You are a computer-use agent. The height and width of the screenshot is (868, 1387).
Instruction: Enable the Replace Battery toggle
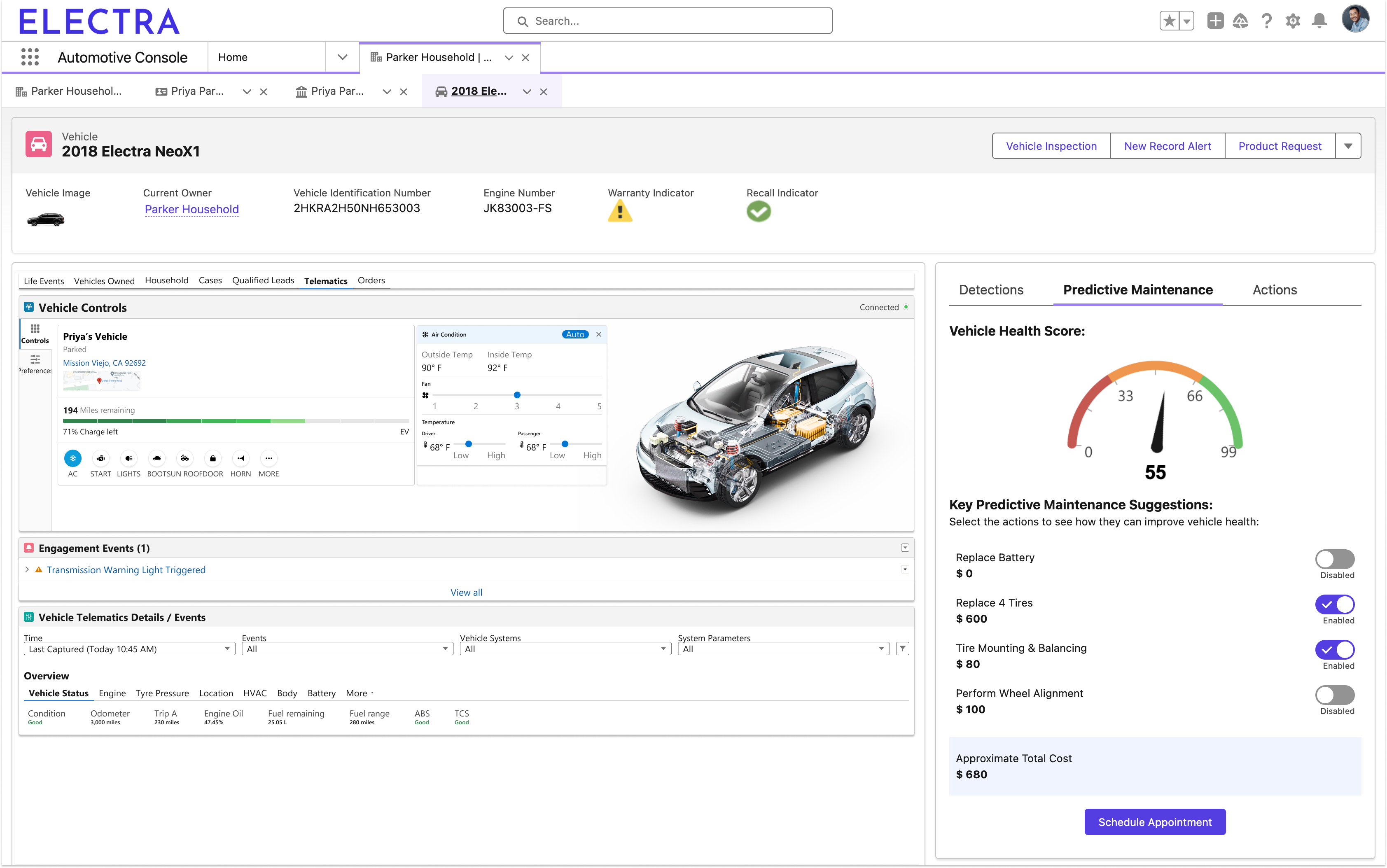(1334, 559)
